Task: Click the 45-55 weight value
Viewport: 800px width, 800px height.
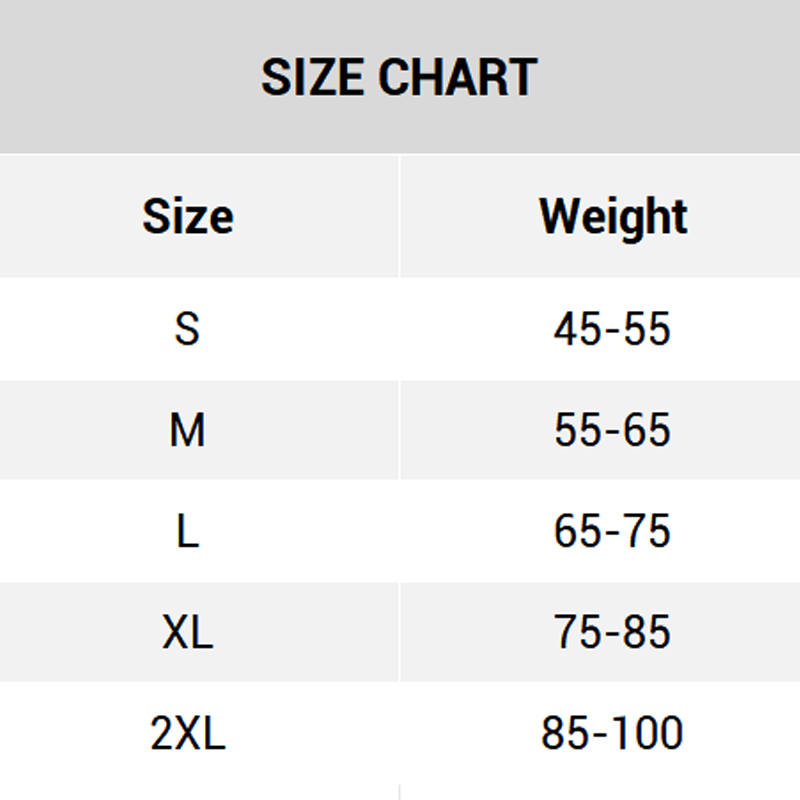Action: point(612,329)
